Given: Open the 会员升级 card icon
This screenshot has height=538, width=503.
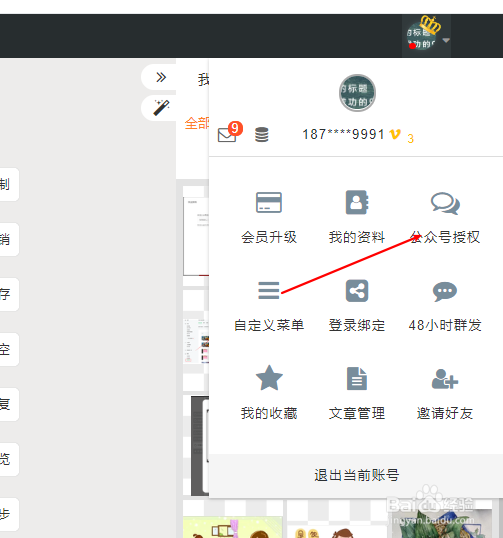Looking at the screenshot, I should click(269, 202).
